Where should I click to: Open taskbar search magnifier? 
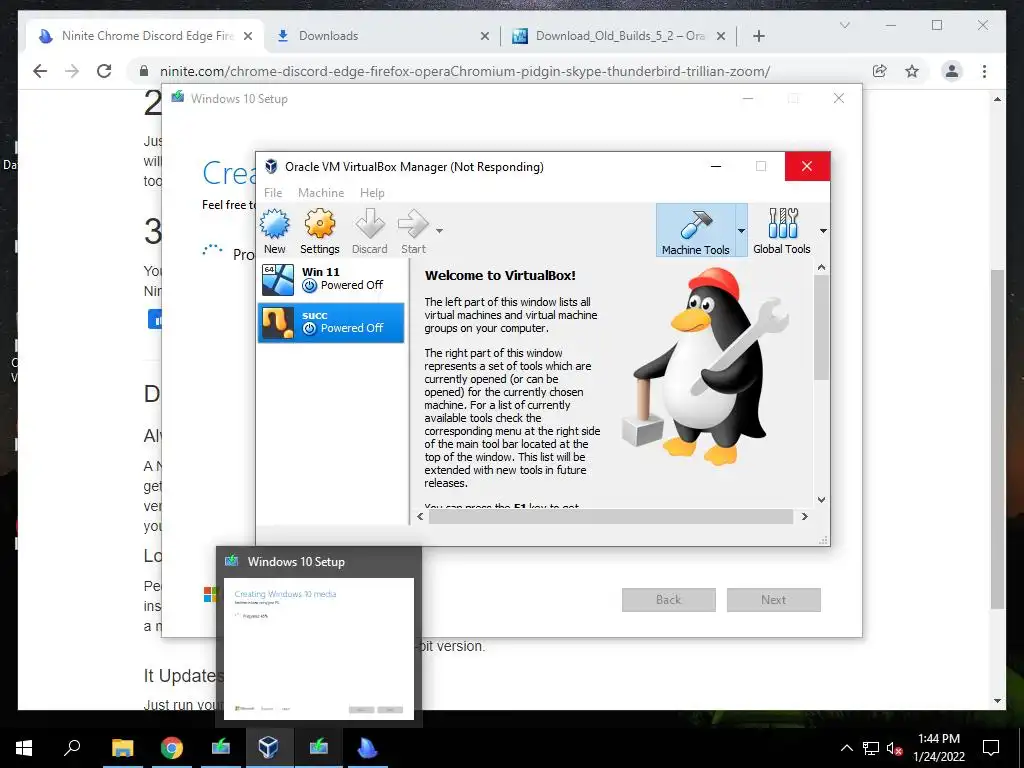pos(72,747)
